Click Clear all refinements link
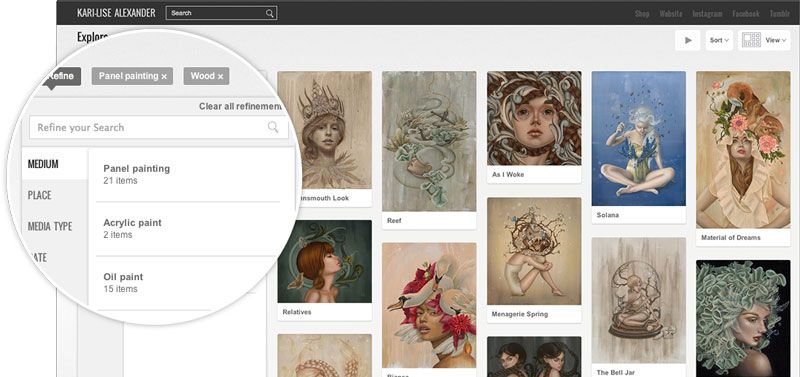Screen dimensions: 800x377 pyautogui.click(x=240, y=106)
